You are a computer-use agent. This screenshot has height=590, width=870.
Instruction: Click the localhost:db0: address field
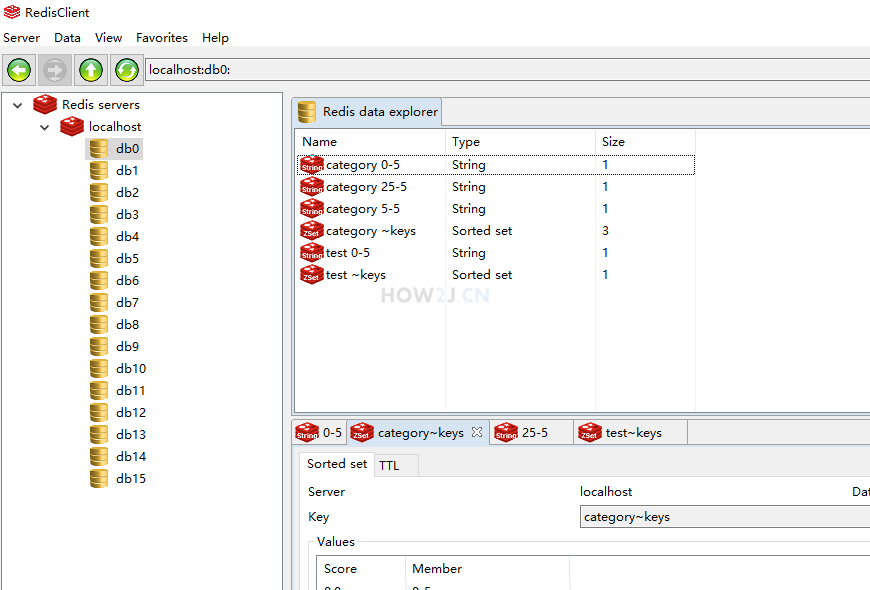[x=507, y=70]
